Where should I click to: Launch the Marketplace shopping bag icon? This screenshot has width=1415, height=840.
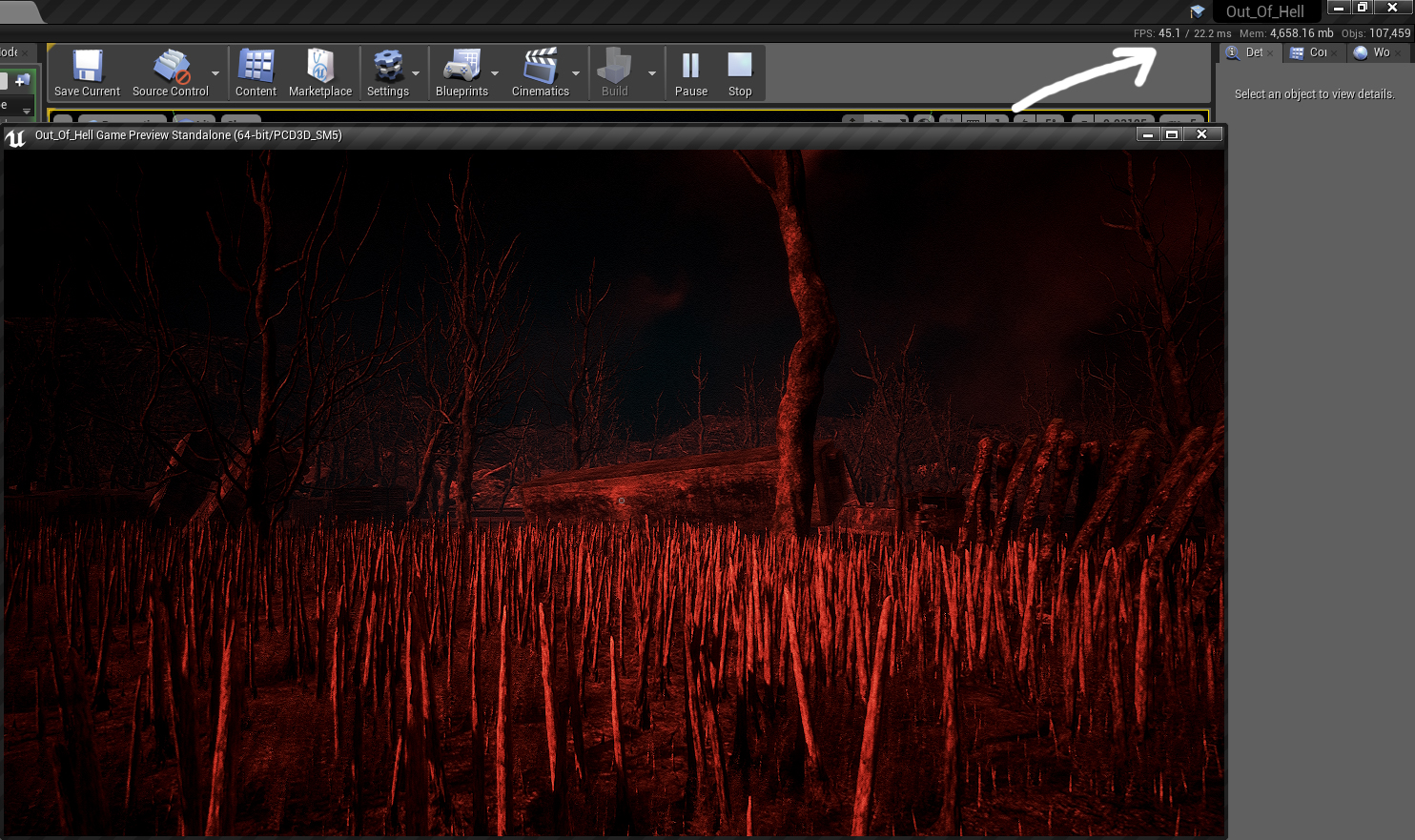320,67
